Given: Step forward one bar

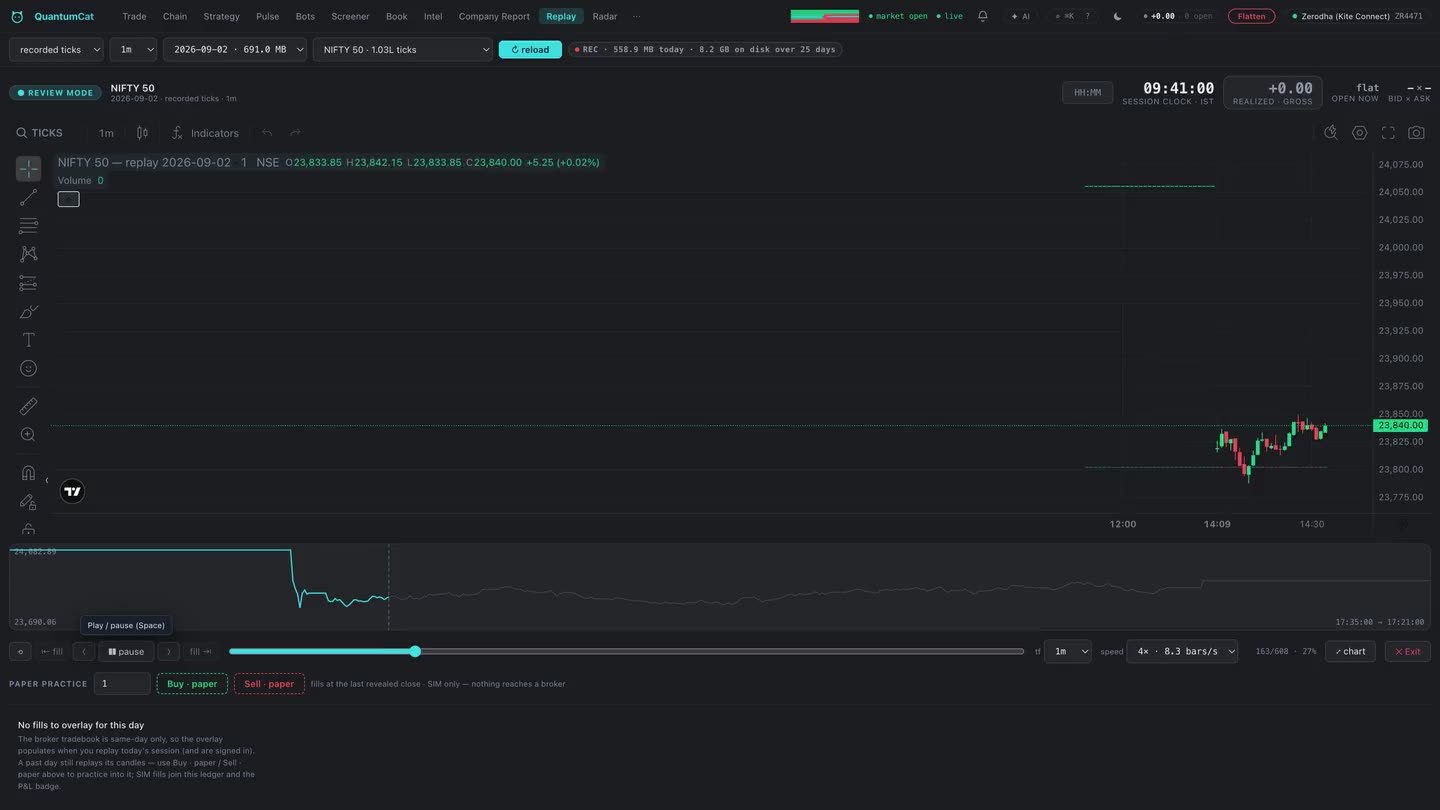Looking at the screenshot, I should [169, 651].
